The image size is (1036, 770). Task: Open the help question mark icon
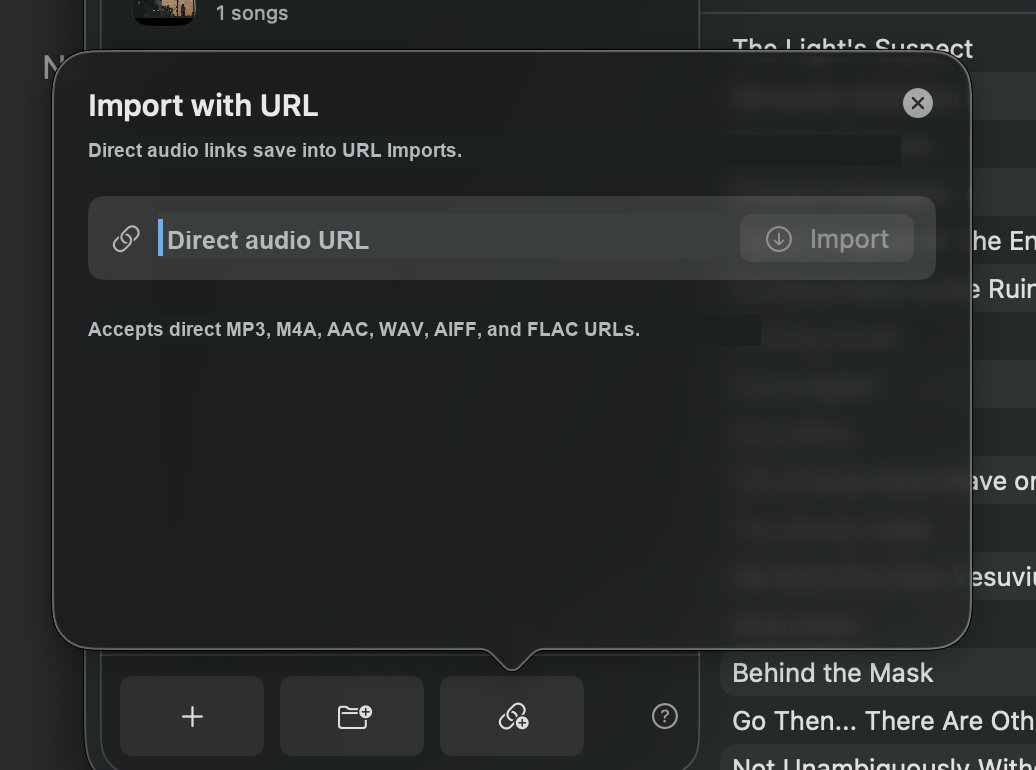pyautogui.click(x=665, y=716)
